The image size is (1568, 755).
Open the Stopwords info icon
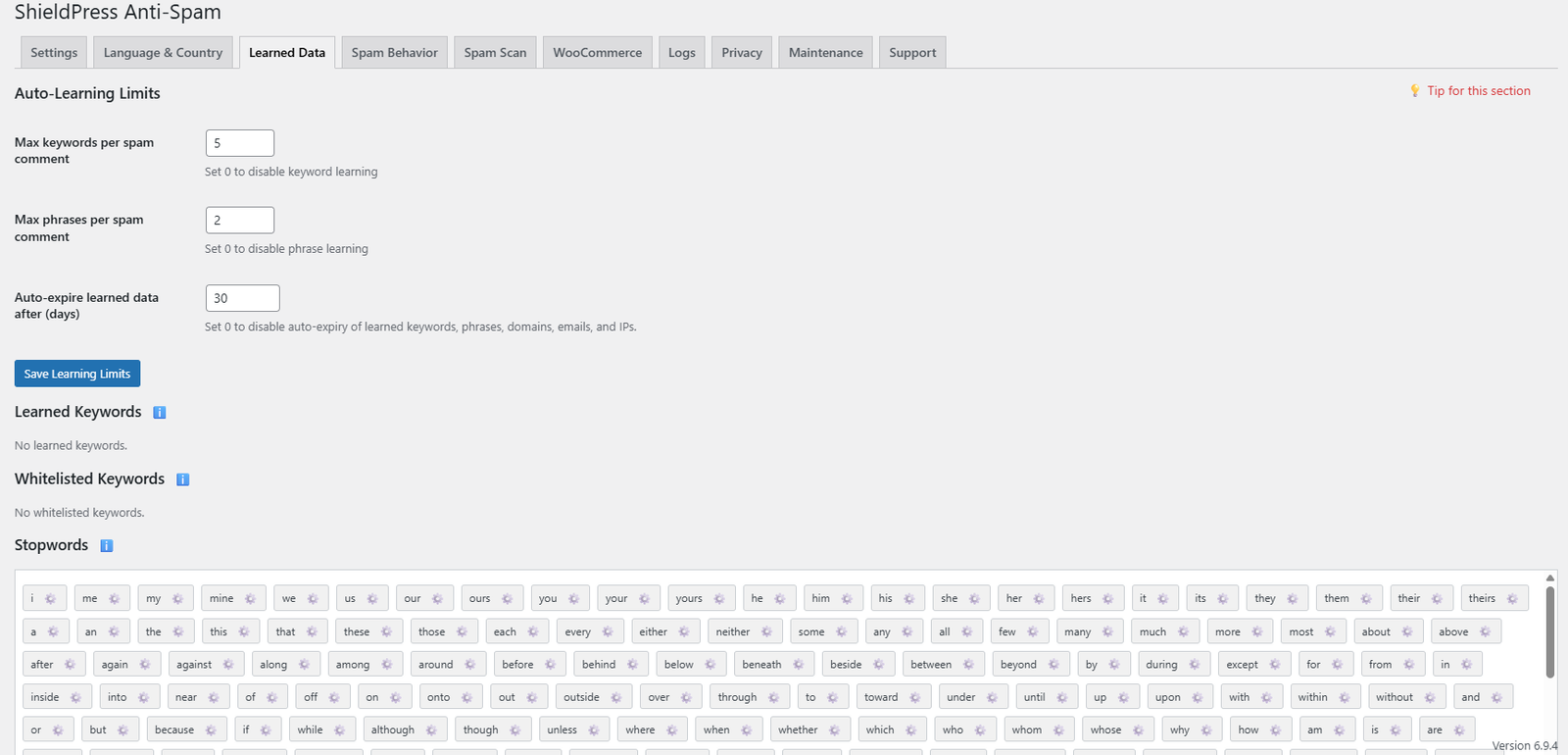point(107,546)
